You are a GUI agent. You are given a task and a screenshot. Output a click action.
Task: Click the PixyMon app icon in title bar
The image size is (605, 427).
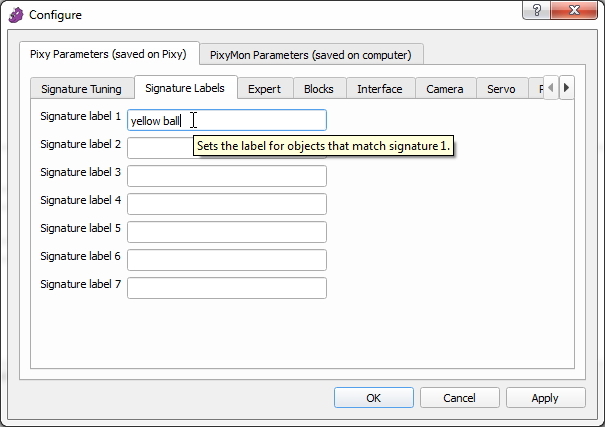pos(16,15)
